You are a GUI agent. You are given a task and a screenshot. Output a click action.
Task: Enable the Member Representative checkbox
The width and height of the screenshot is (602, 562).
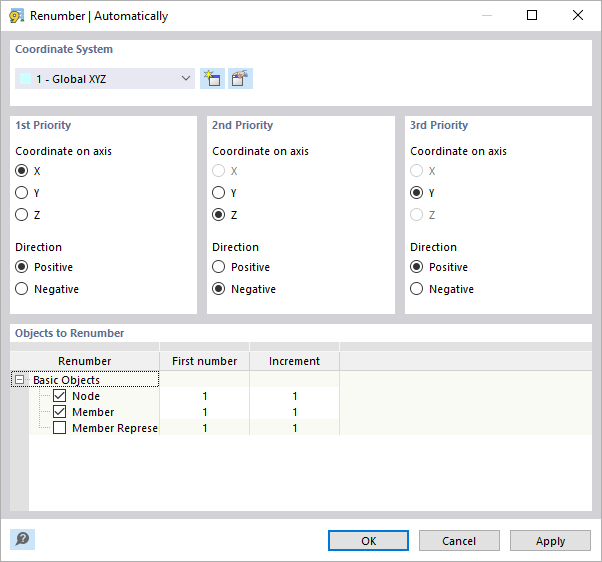coord(59,428)
